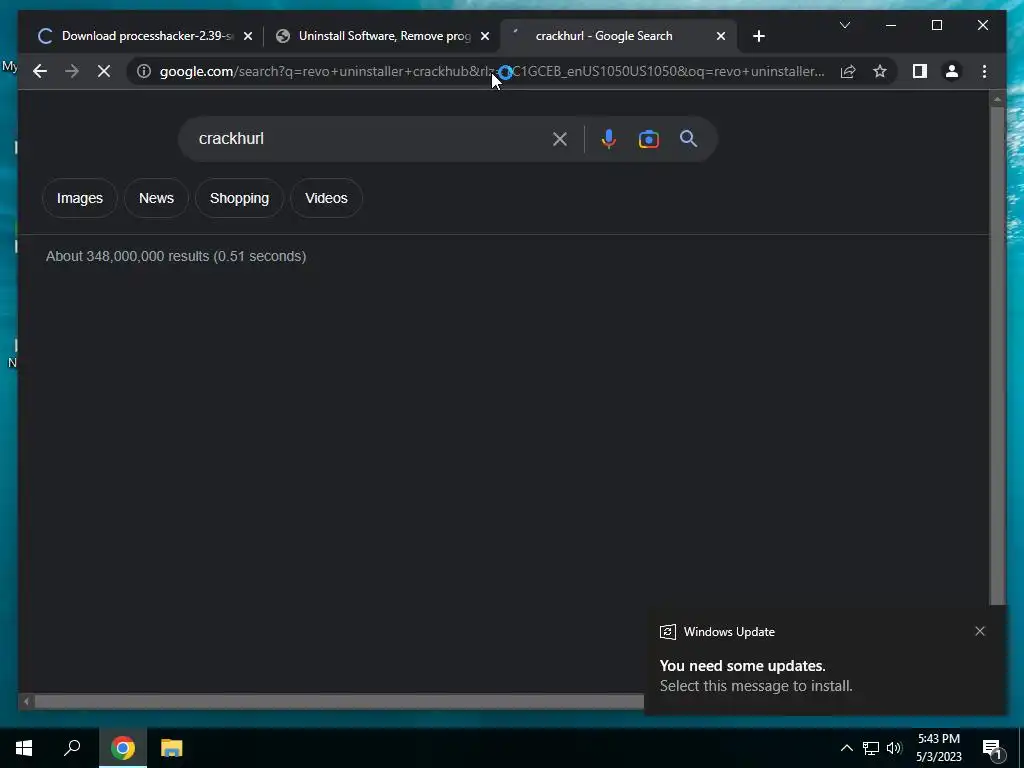This screenshot has width=1024, height=768.
Task: Open Windows taskbar search
Action: (x=72, y=748)
